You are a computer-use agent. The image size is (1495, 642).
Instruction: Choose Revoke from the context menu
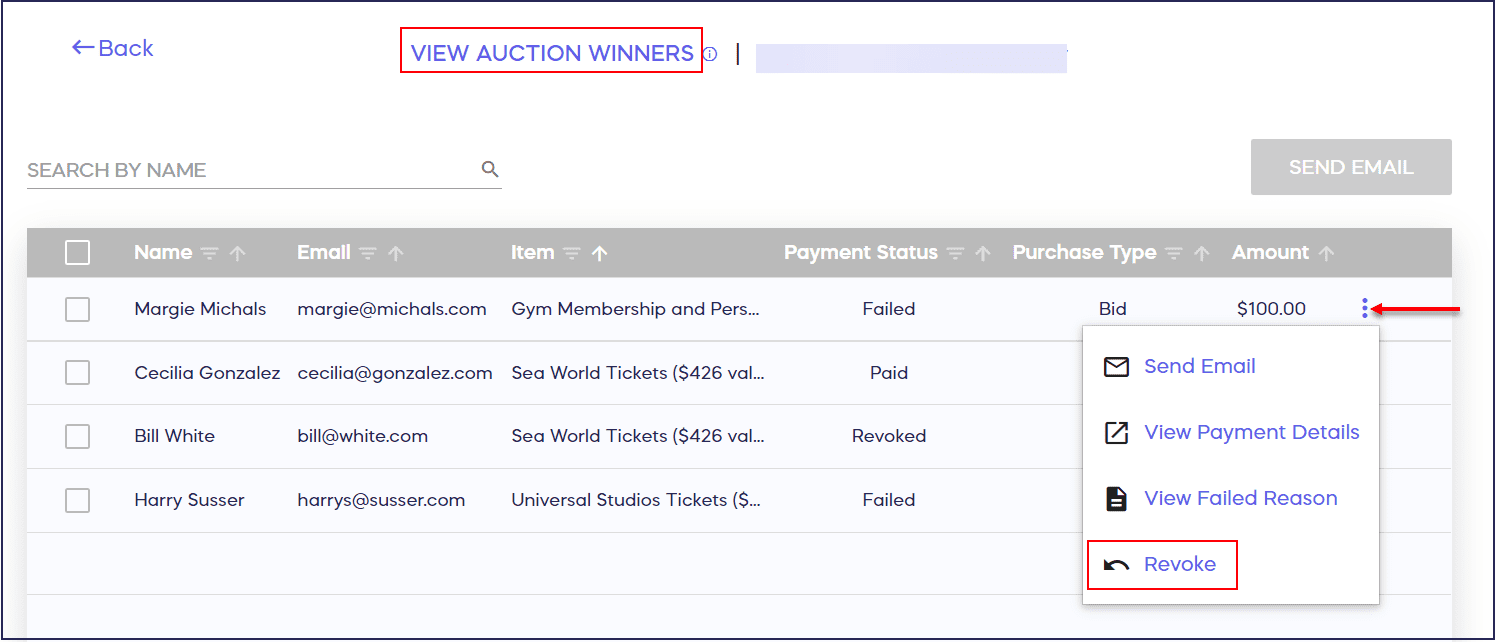(x=1179, y=564)
